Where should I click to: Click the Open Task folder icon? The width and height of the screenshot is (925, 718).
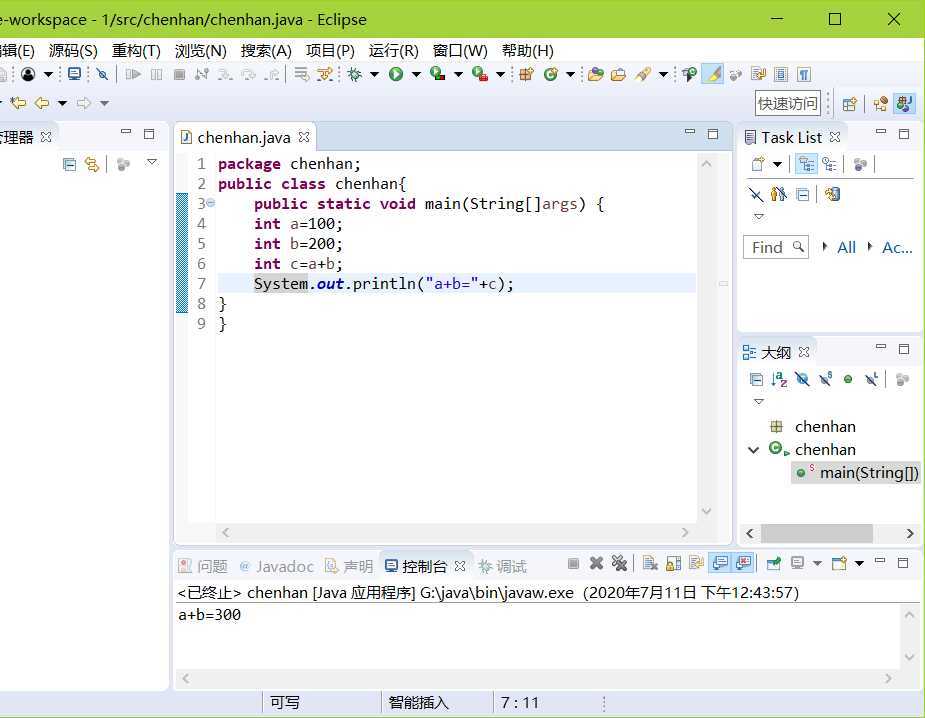click(x=618, y=74)
